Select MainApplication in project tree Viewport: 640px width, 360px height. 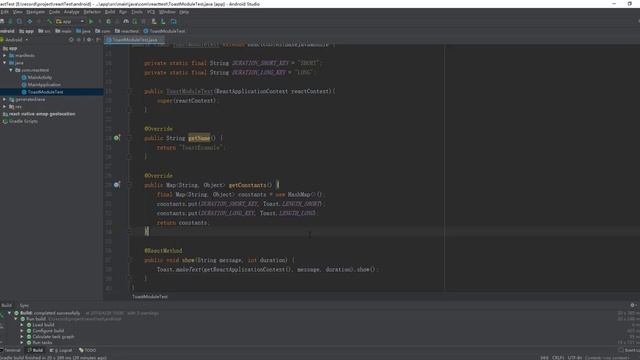tap(44, 84)
